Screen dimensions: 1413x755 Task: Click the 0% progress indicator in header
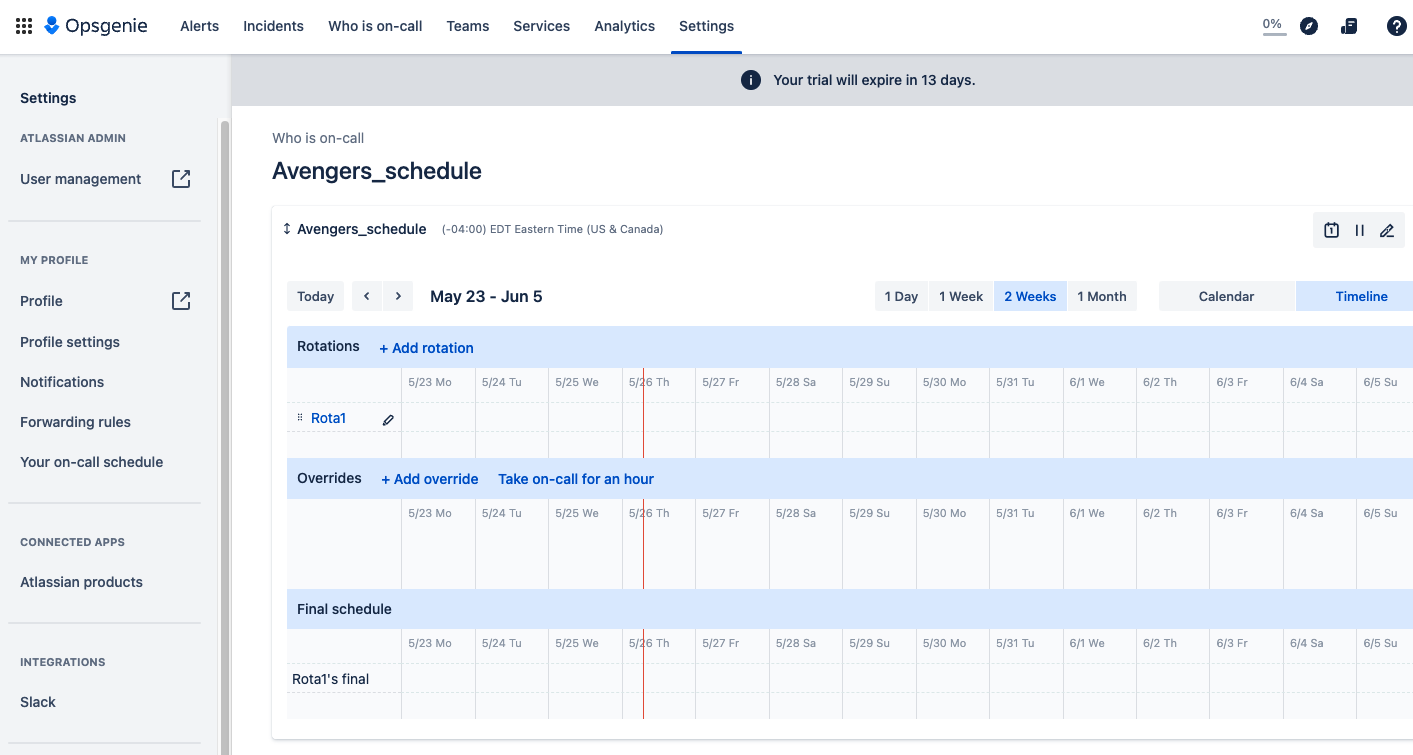click(1273, 26)
